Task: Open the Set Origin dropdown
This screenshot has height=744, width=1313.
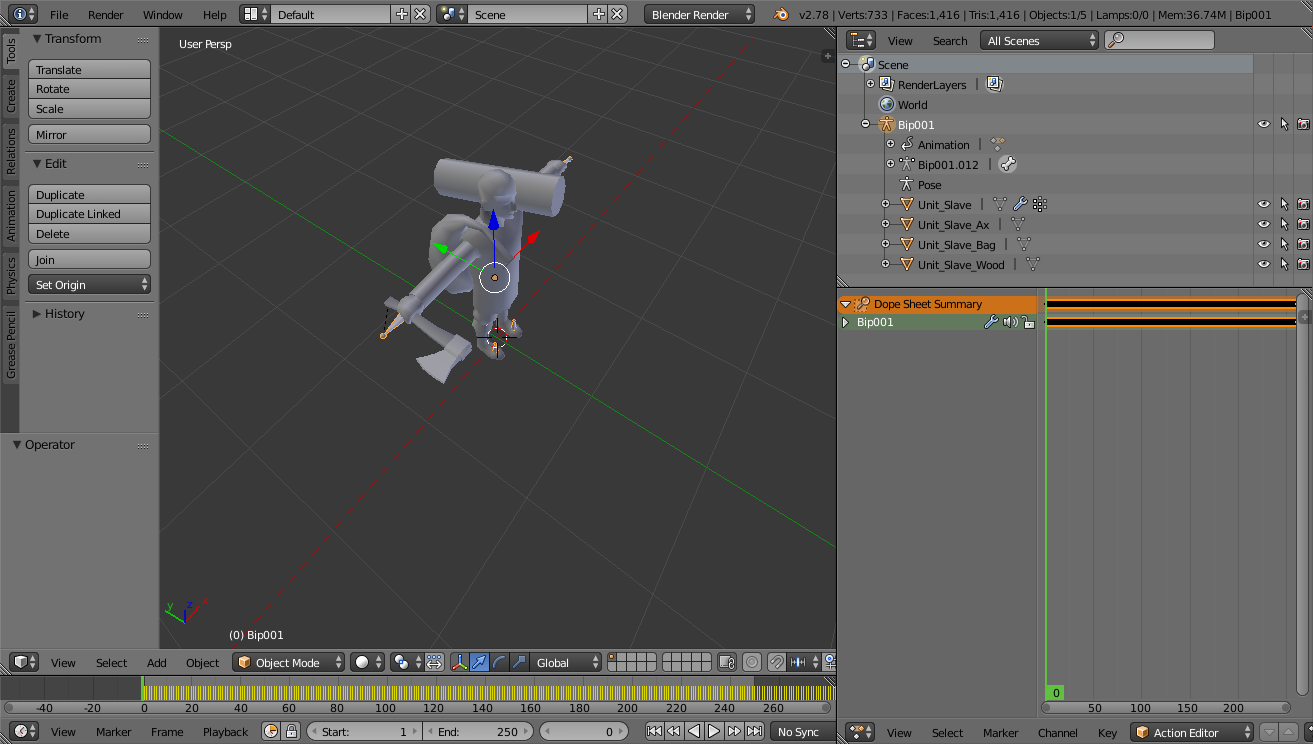Action: tap(90, 285)
